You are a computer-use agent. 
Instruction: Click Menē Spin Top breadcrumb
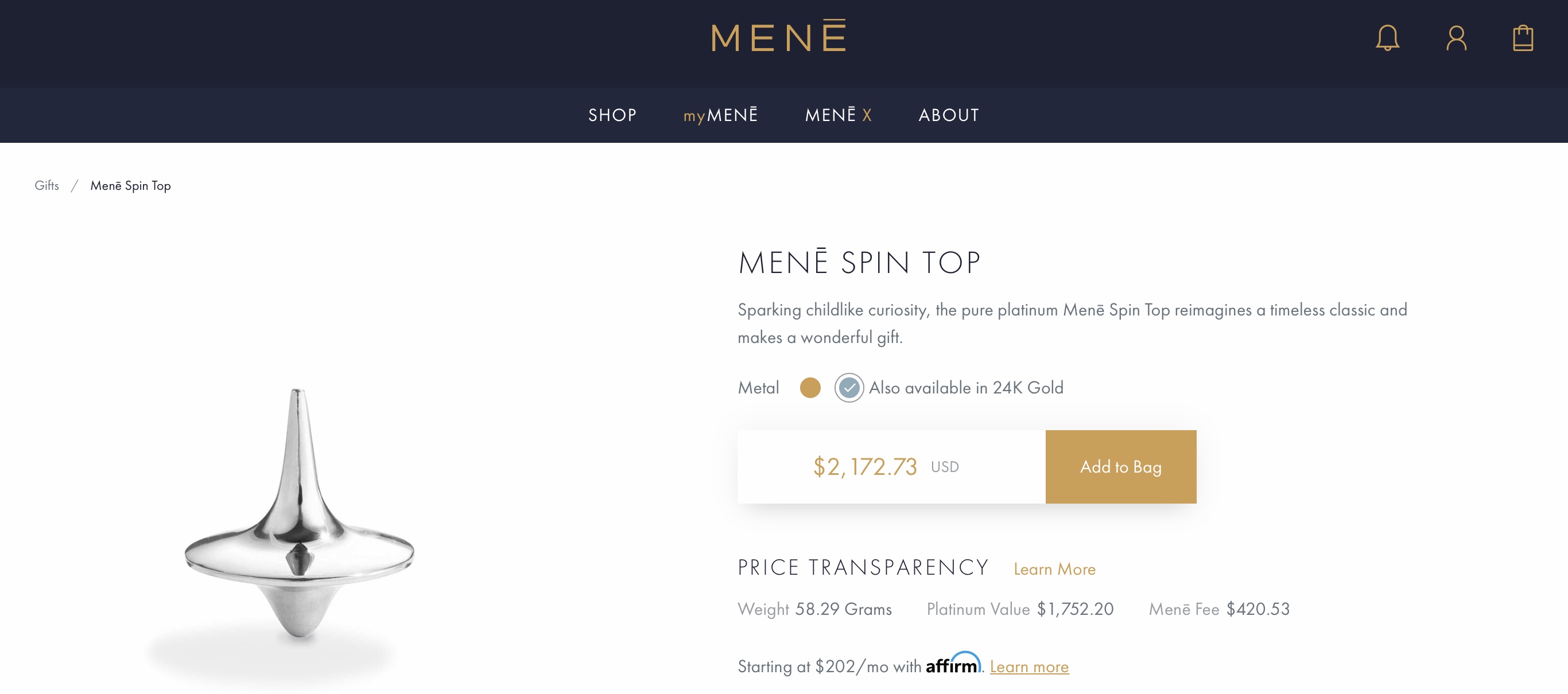130,185
